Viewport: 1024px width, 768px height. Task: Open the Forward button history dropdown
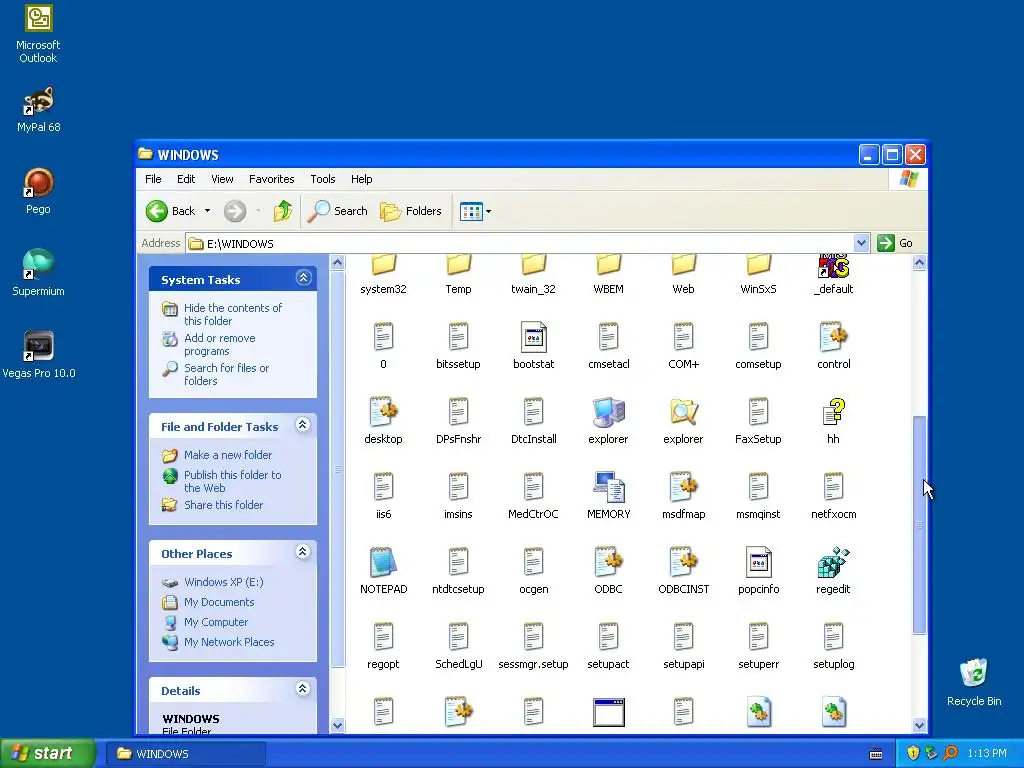(x=258, y=211)
